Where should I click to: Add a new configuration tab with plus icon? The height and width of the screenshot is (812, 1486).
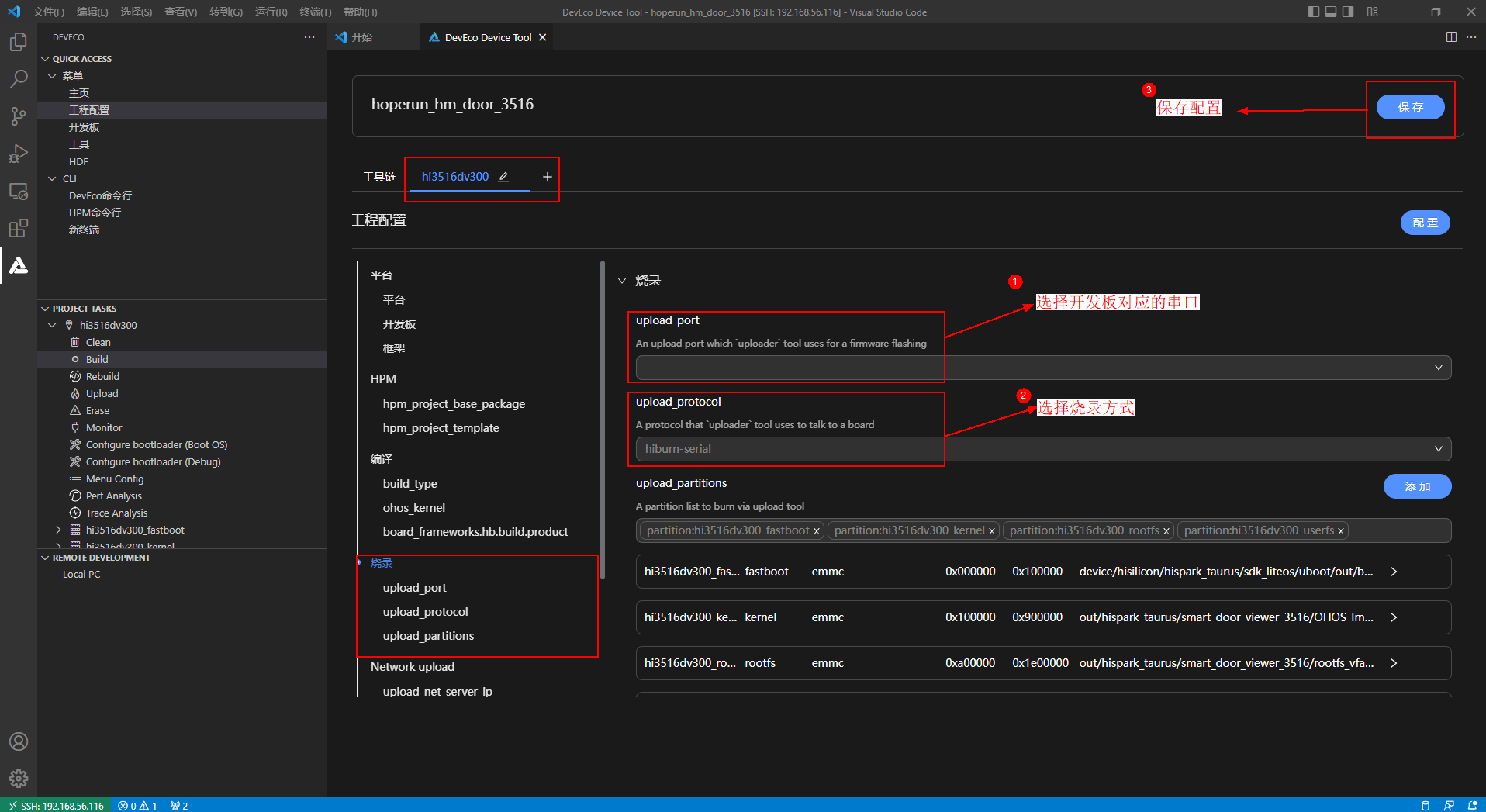548,177
